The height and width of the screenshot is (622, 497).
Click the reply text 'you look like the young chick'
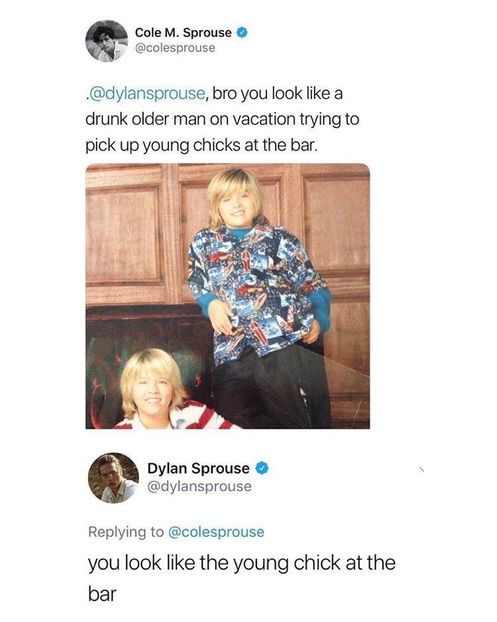[214, 564]
